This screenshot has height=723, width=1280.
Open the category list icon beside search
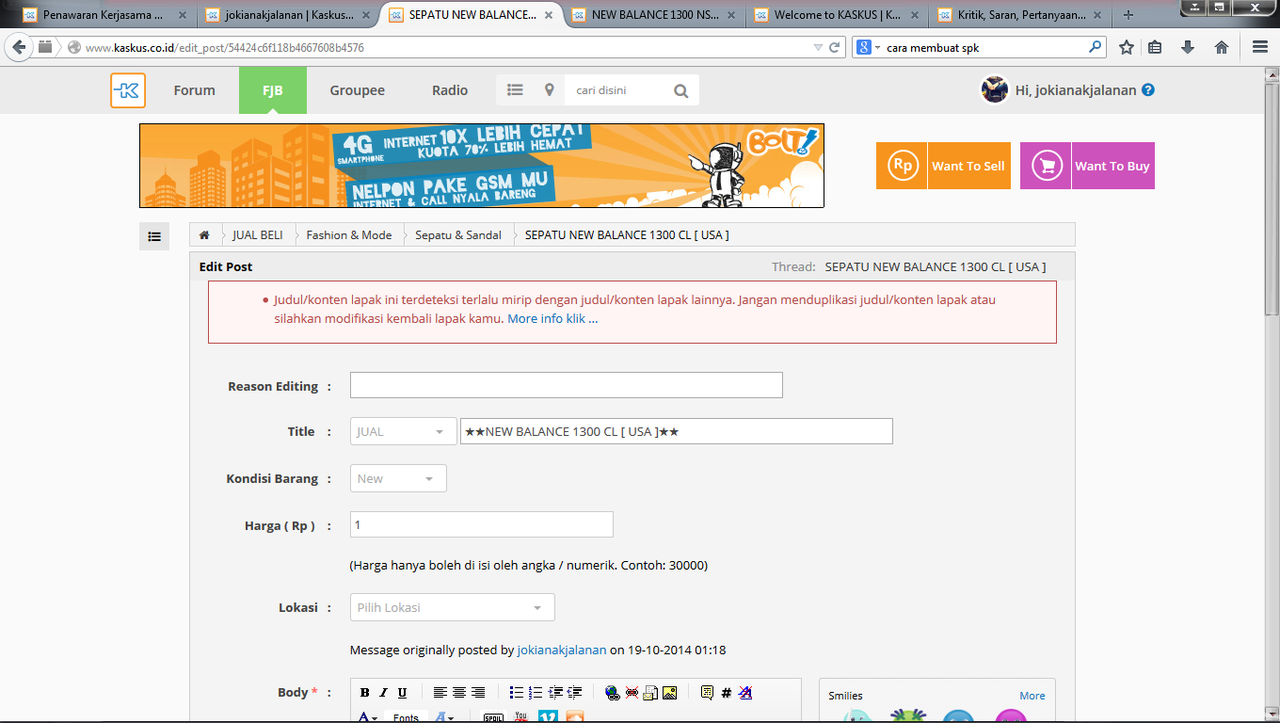pyautogui.click(x=515, y=90)
